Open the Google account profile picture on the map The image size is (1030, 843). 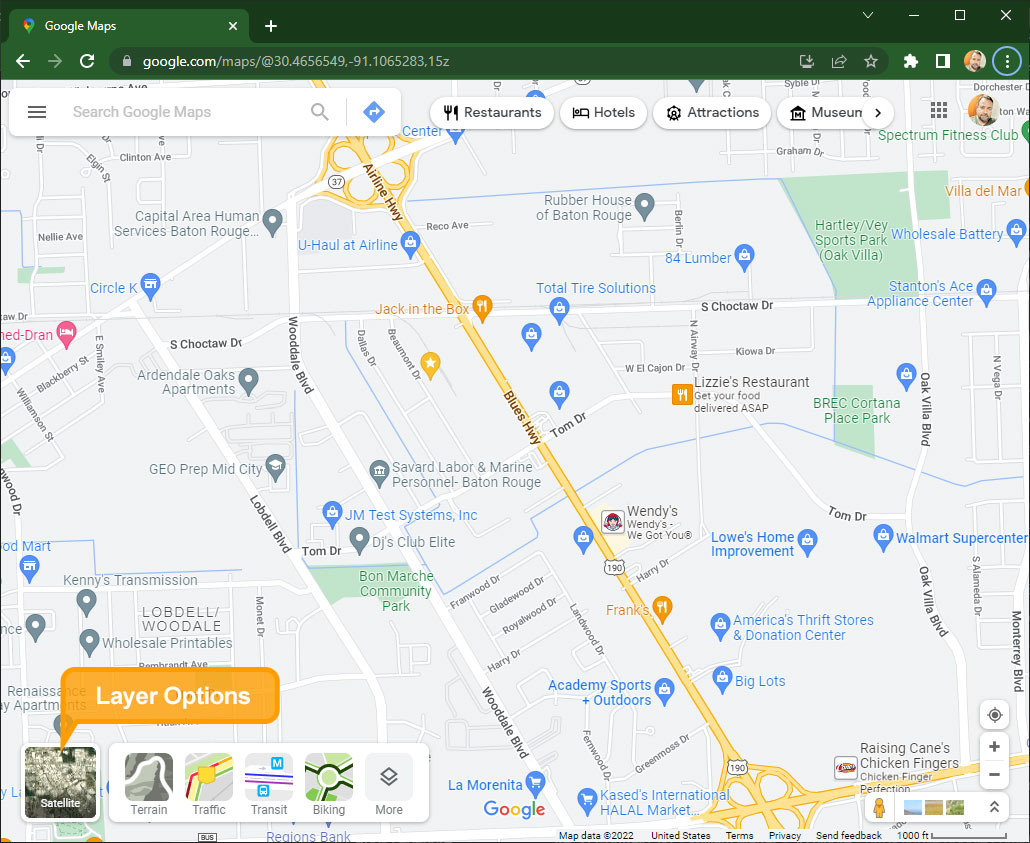[x=983, y=110]
